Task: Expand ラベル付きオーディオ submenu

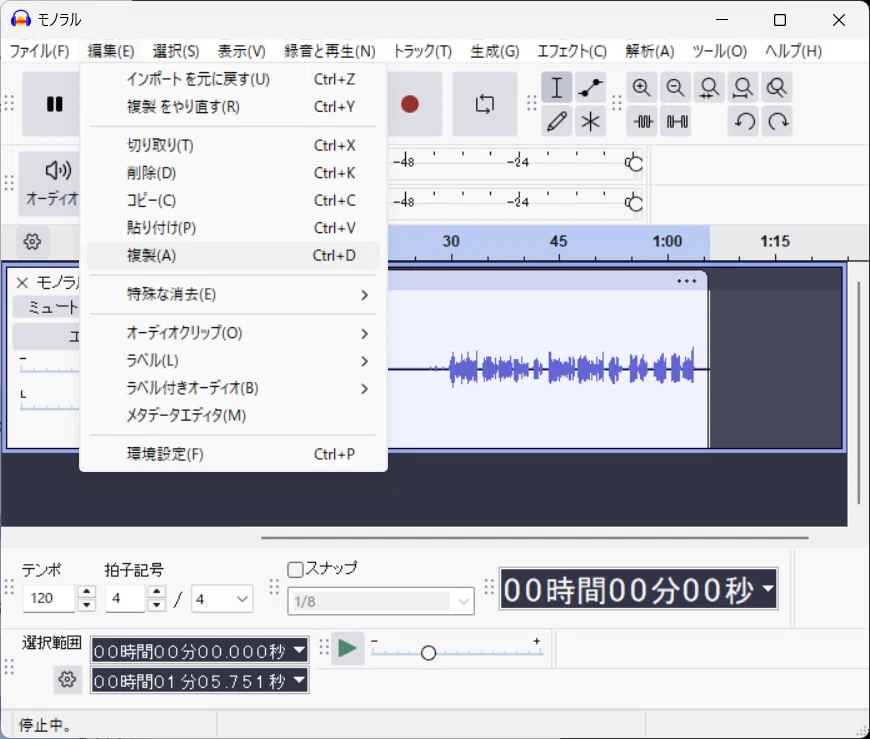Action: pos(233,388)
